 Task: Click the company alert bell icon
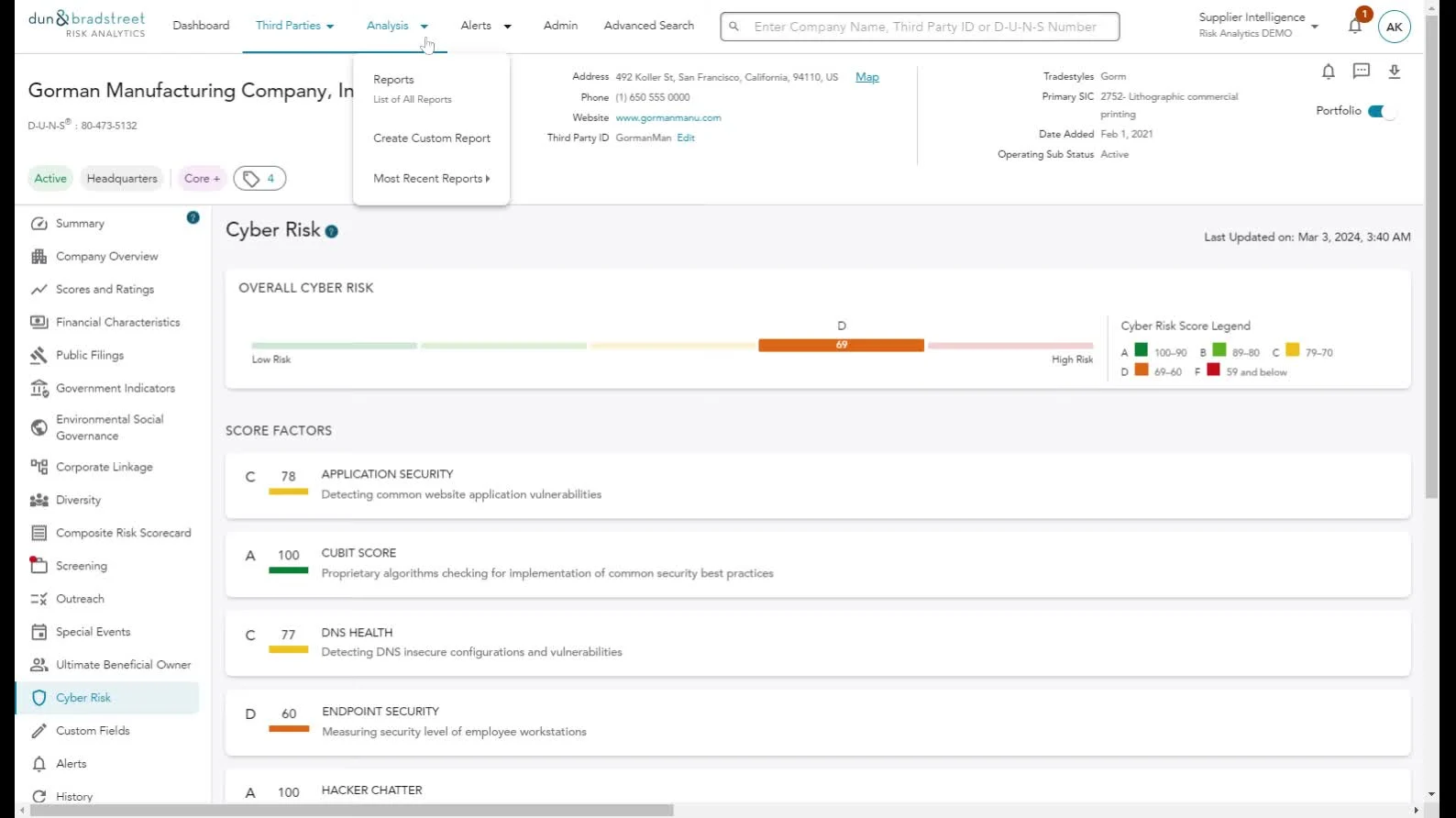pyautogui.click(x=1328, y=72)
